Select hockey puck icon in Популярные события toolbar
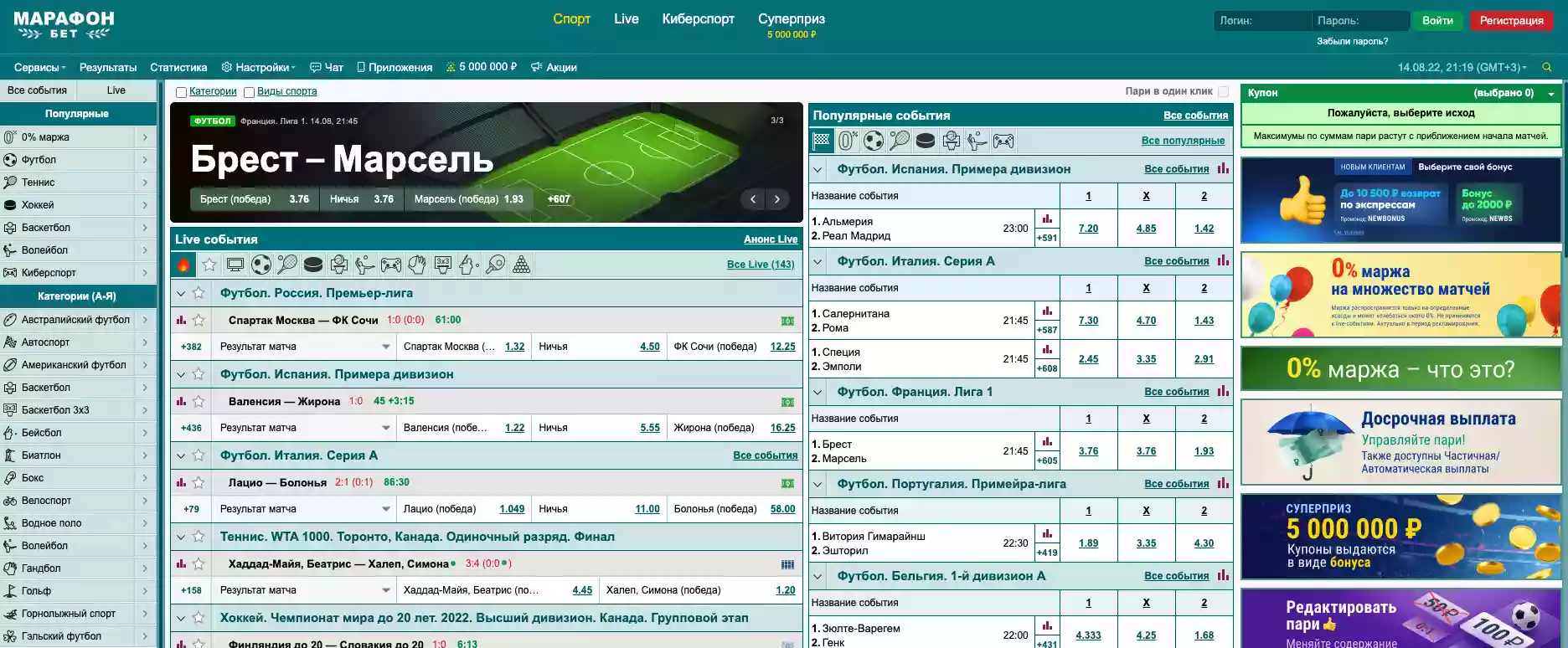1568x648 pixels. (926, 141)
